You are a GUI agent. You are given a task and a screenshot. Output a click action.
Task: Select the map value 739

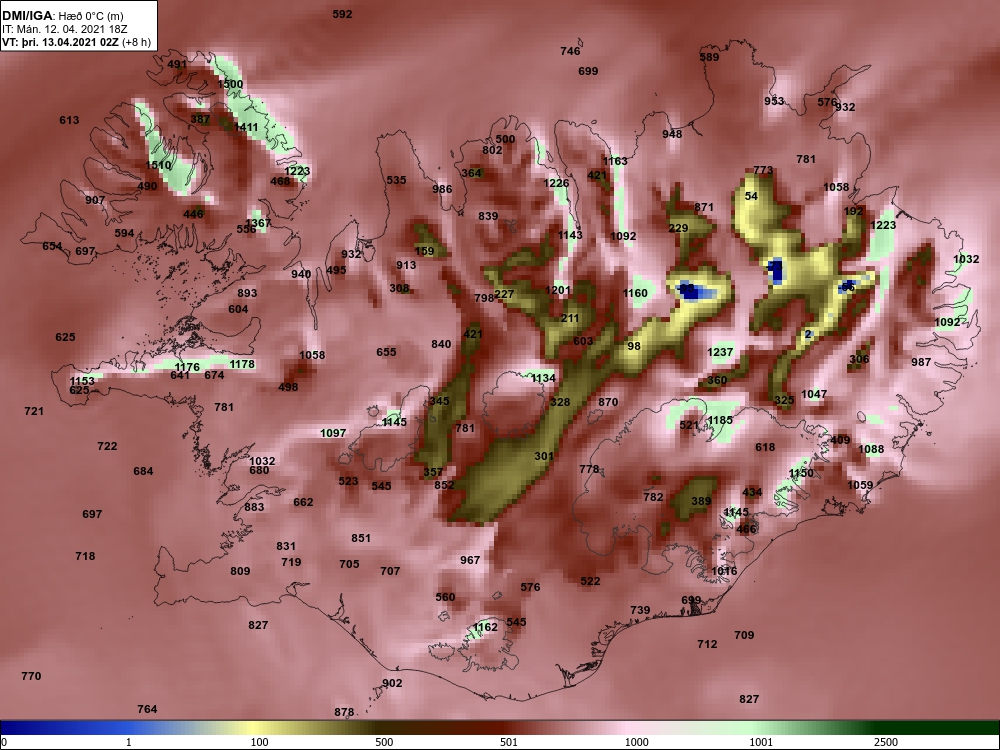(x=640, y=610)
